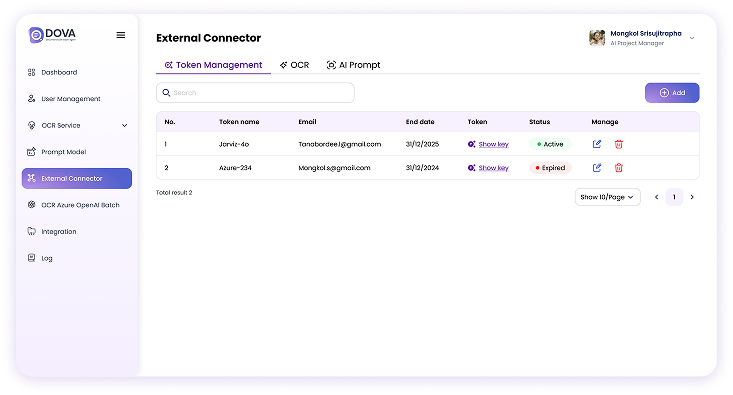Click the User Management sidebar icon
733x395 pixels.
[31, 99]
